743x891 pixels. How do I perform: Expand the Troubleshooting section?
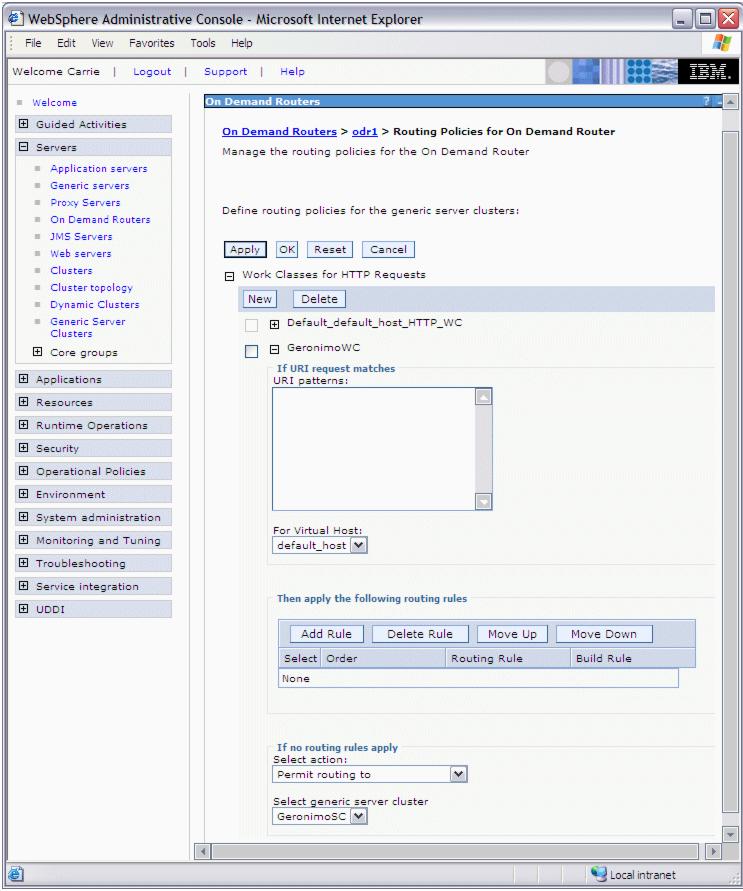click(23, 563)
